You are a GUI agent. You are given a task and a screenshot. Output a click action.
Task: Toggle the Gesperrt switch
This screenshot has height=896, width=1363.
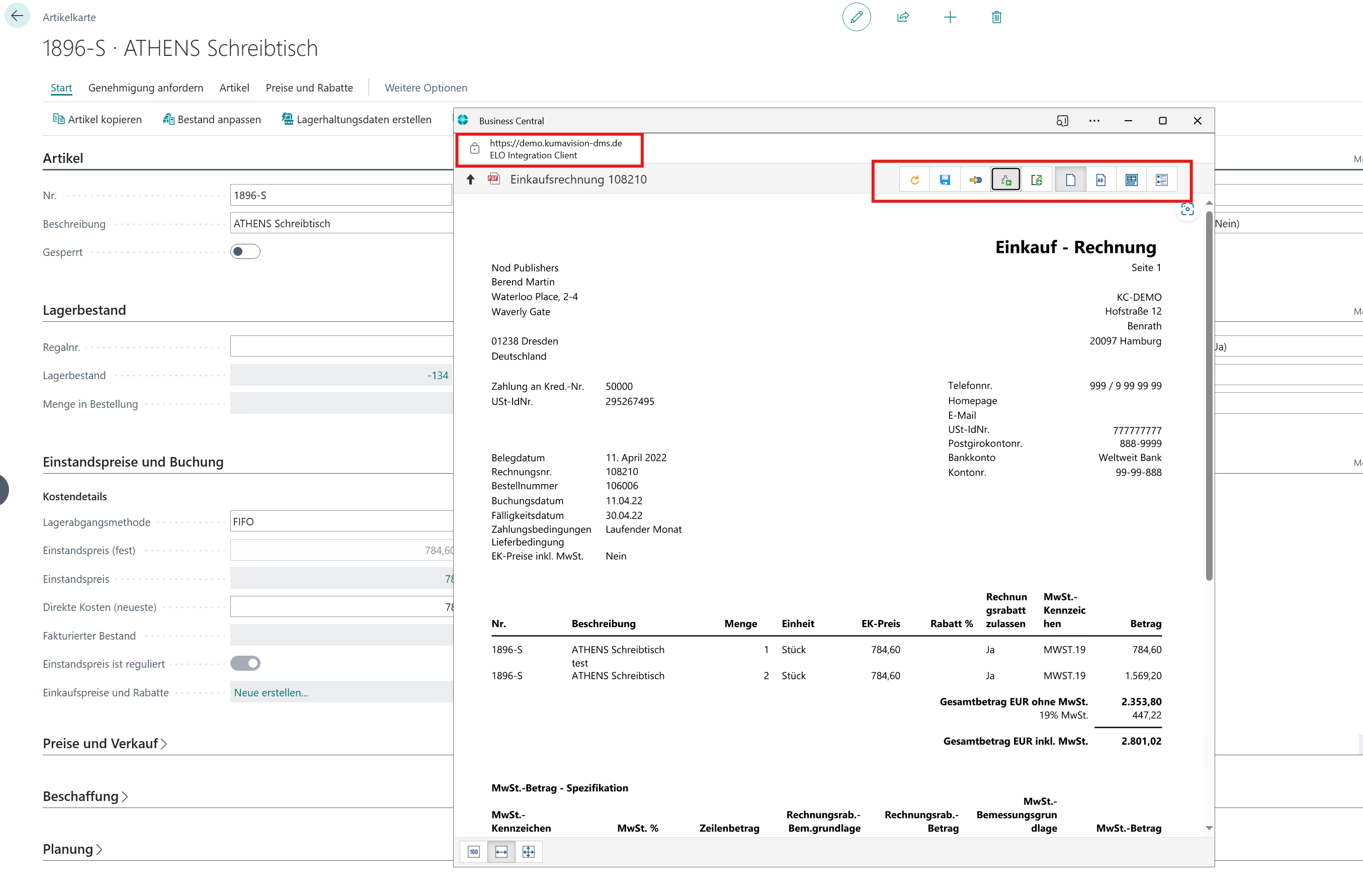pyautogui.click(x=245, y=252)
